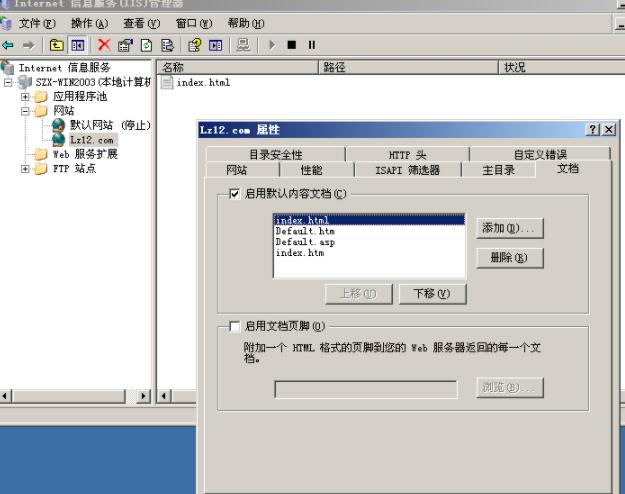Click the 状况 column header
Image resolution: width=625 pixels, height=494 pixels.
click(x=562, y=67)
